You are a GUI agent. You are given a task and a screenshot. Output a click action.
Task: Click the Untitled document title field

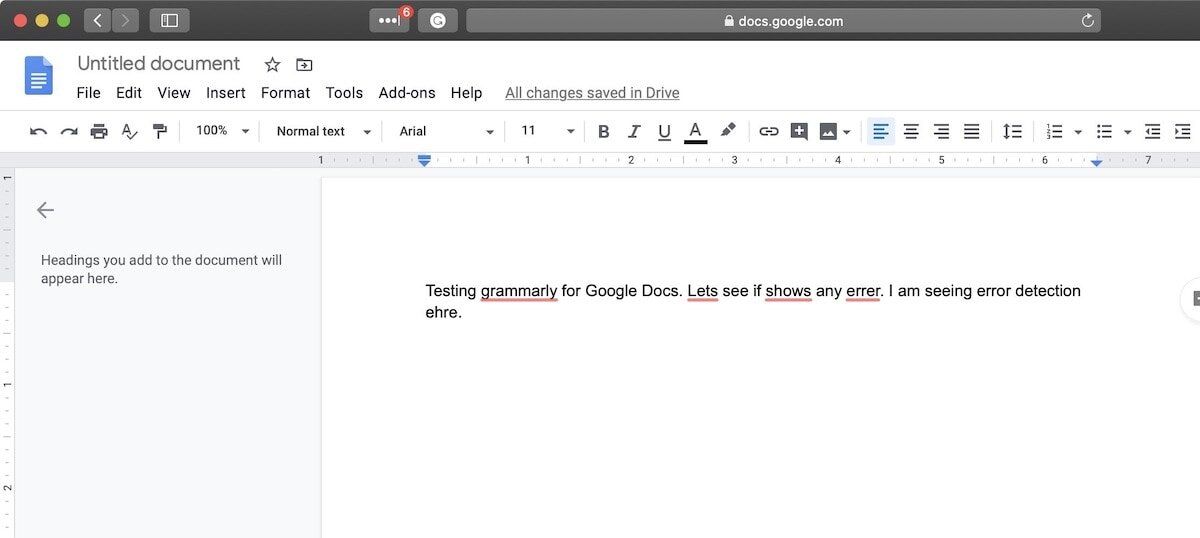[159, 64]
